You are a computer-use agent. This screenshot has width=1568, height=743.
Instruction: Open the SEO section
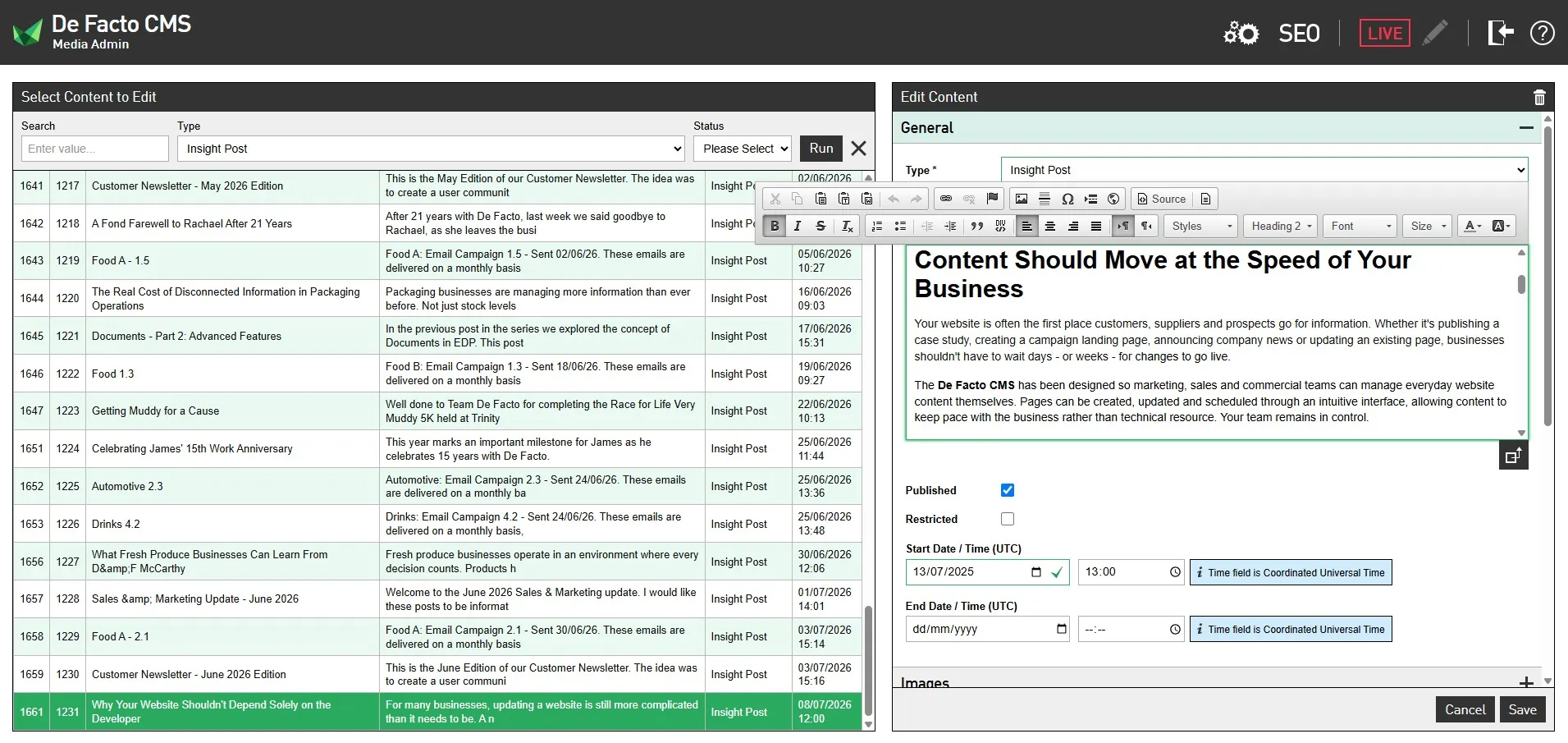point(1299,33)
